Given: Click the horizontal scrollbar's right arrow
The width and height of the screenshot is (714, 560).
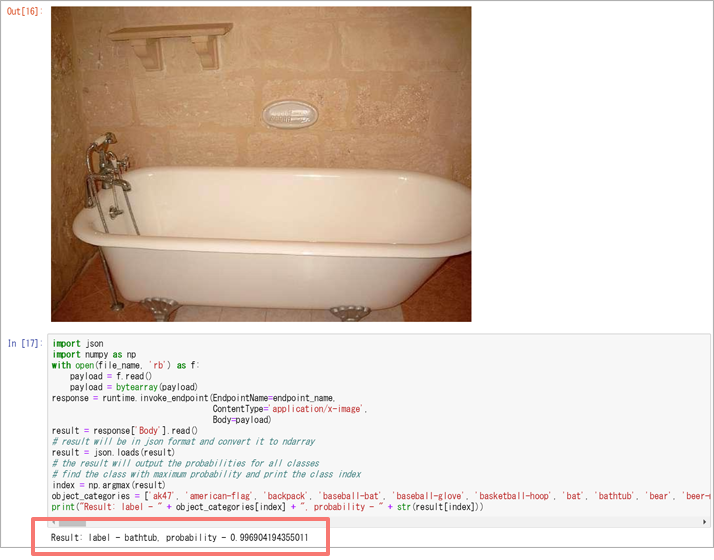Looking at the screenshot, I should 705,522.
